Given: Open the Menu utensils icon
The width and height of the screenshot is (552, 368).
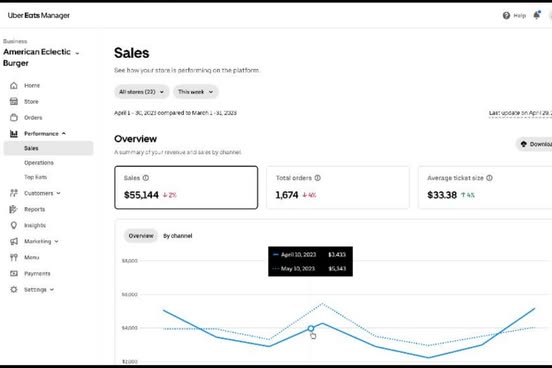Looking at the screenshot, I should [x=14, y=257].
